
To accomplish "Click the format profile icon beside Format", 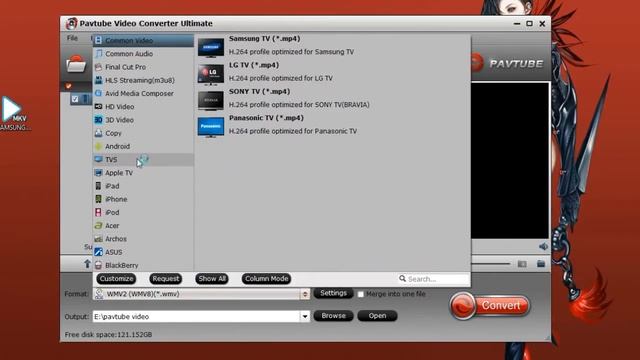I will coord(99,294).
